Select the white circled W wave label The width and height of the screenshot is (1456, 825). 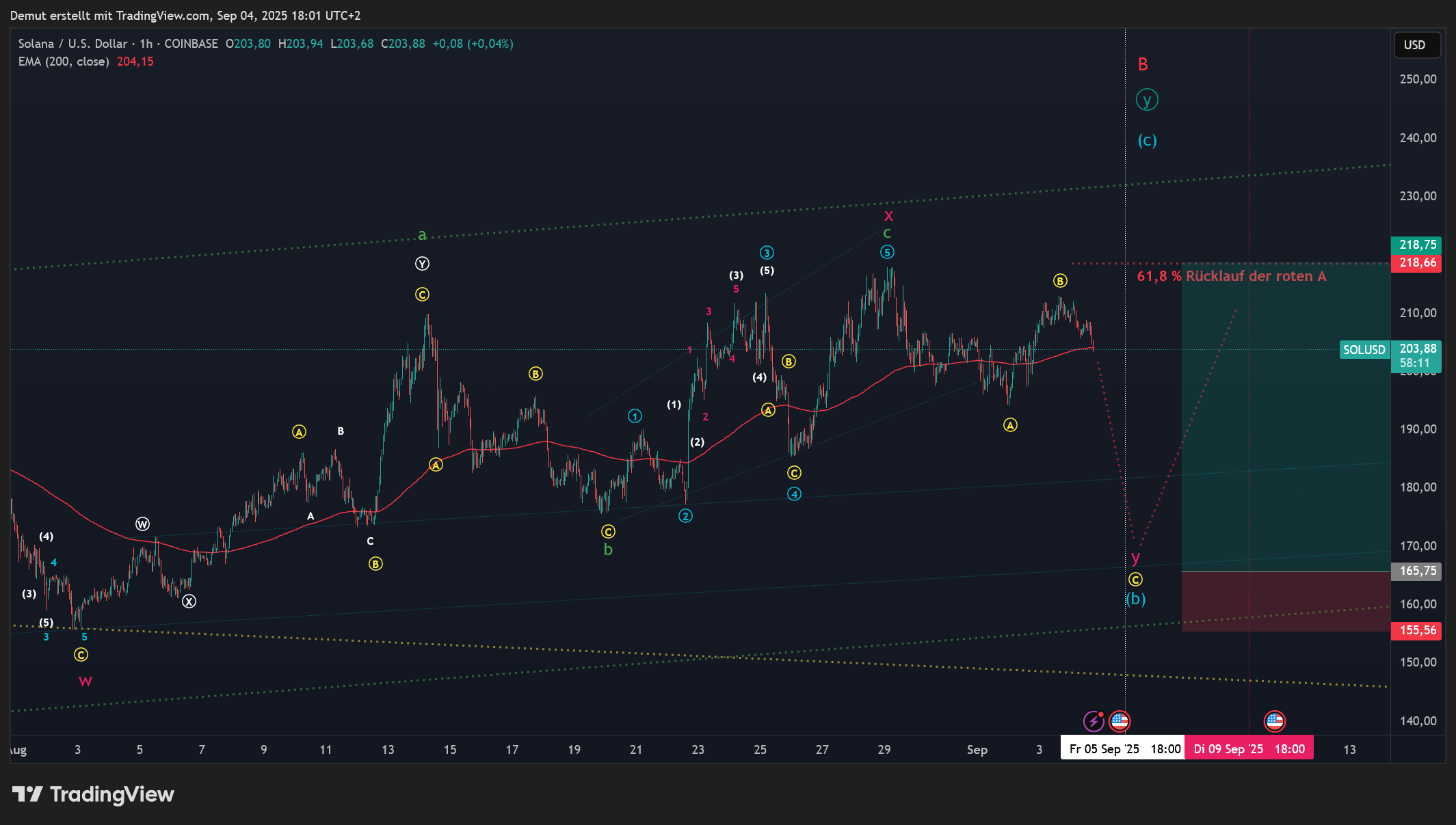point(142,524)
